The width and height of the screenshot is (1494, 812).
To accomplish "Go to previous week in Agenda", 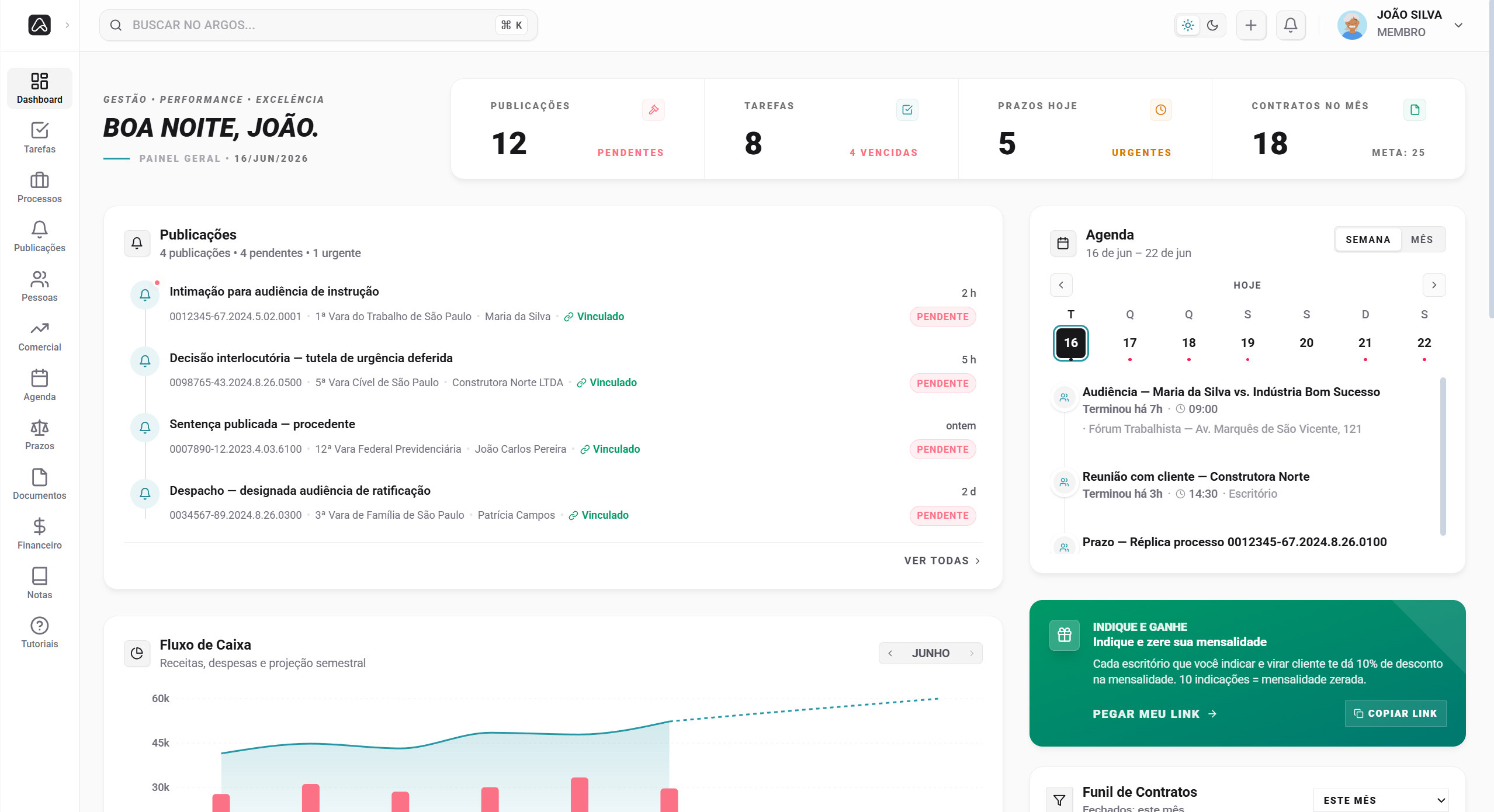I will click(x=1061, y=285).
